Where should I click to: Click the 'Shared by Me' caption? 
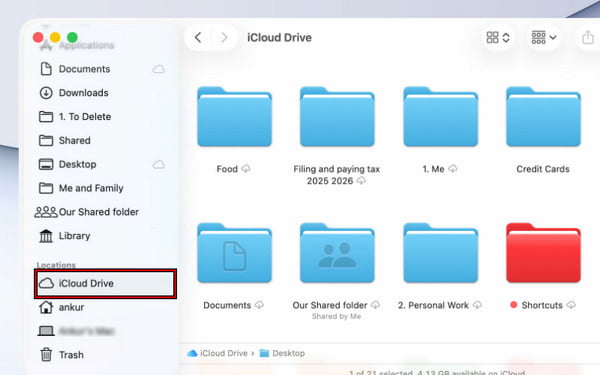(x=336, y=316)
